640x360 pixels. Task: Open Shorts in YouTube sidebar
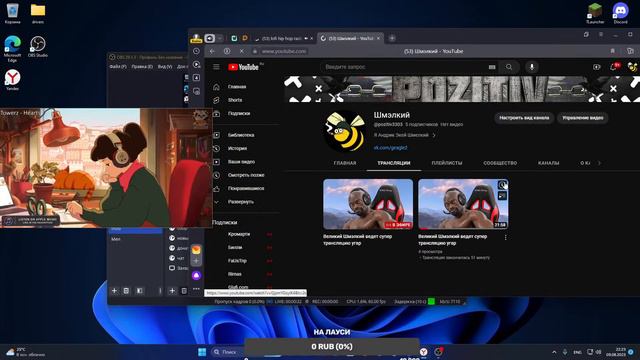tap(235, 100)
